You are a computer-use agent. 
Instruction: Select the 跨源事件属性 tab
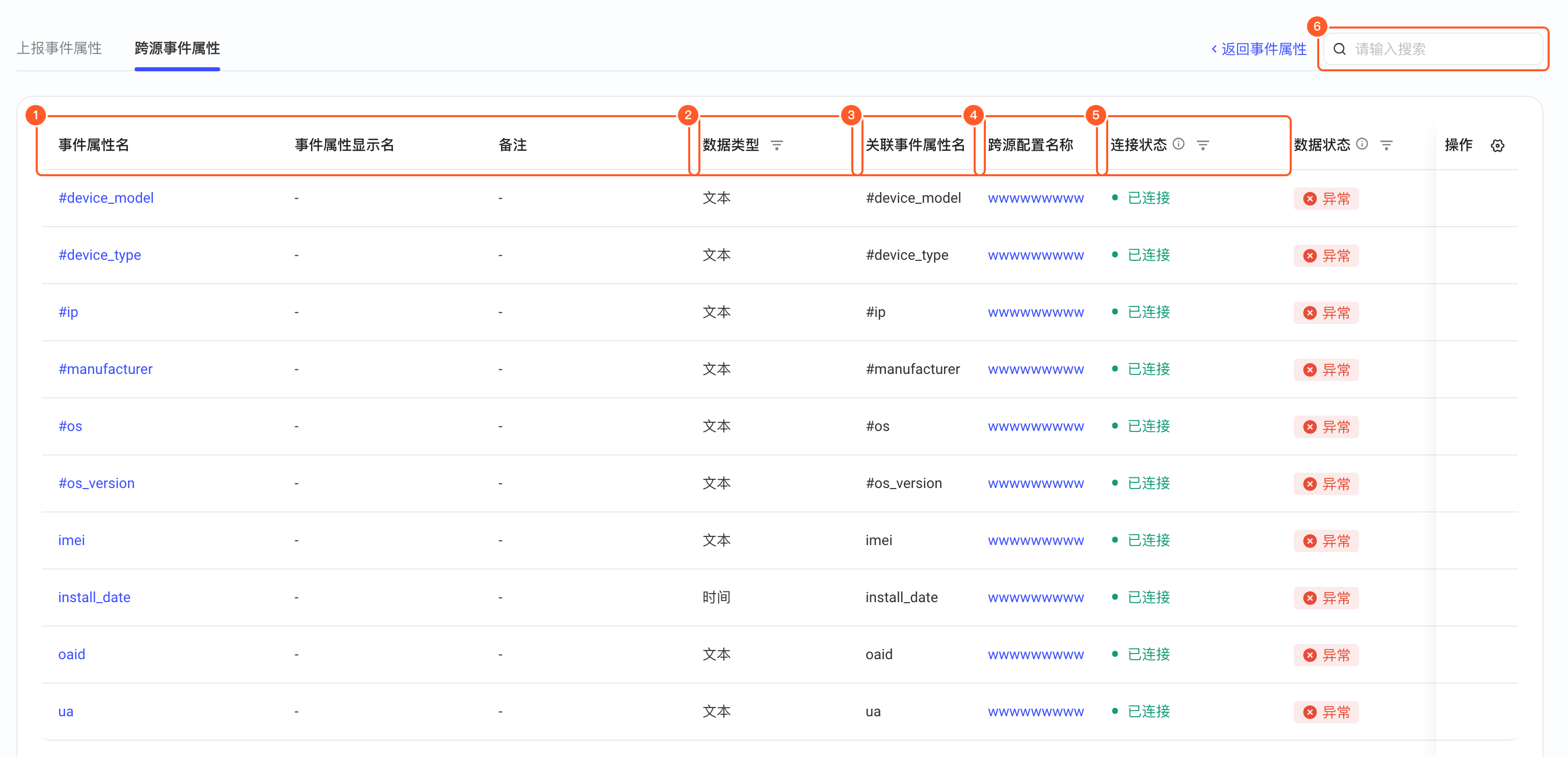coord(177,48)
